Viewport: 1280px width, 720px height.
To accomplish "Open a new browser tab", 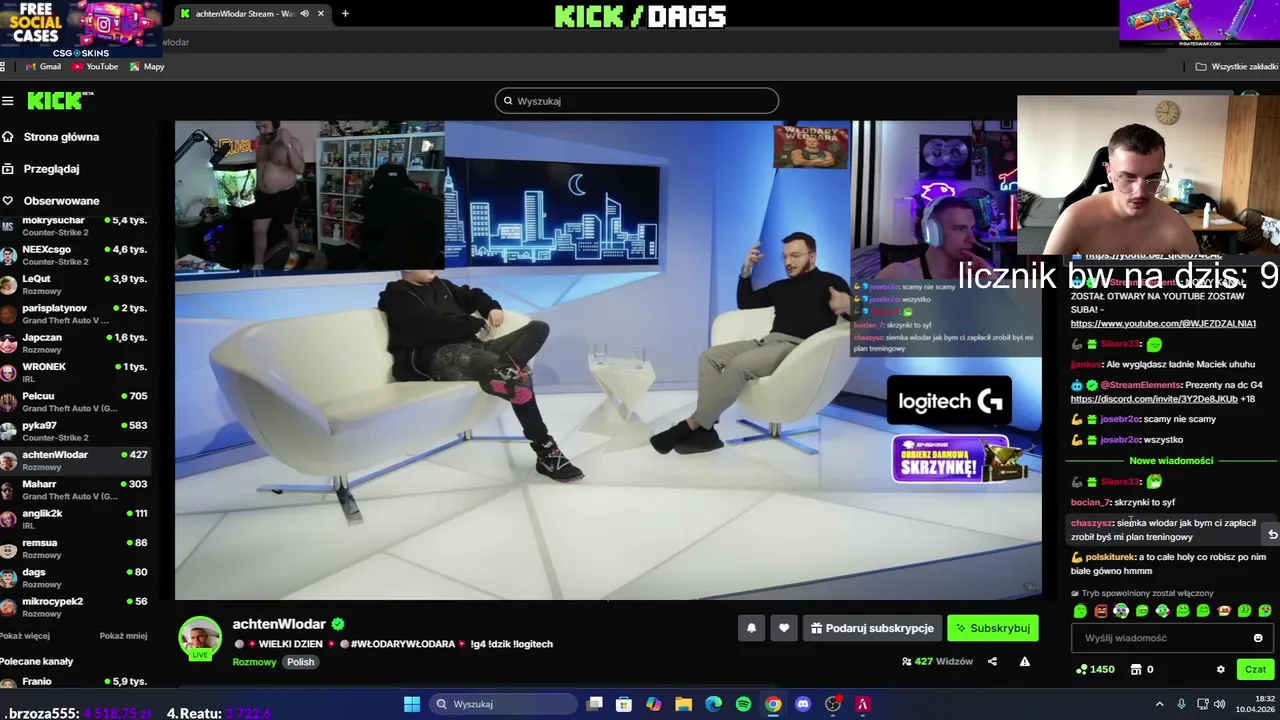I will [x=345, y=14].
